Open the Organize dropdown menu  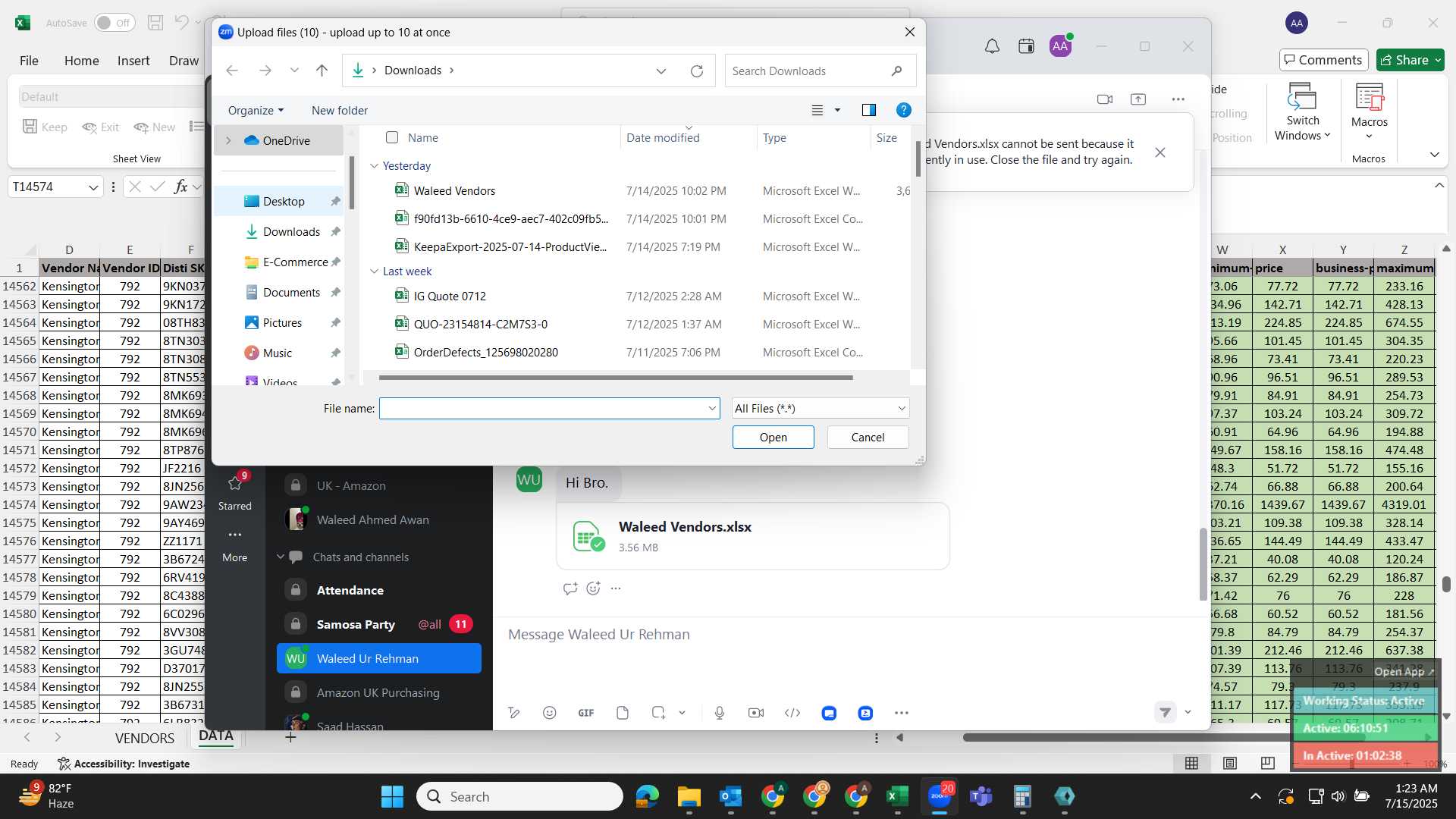256,111
